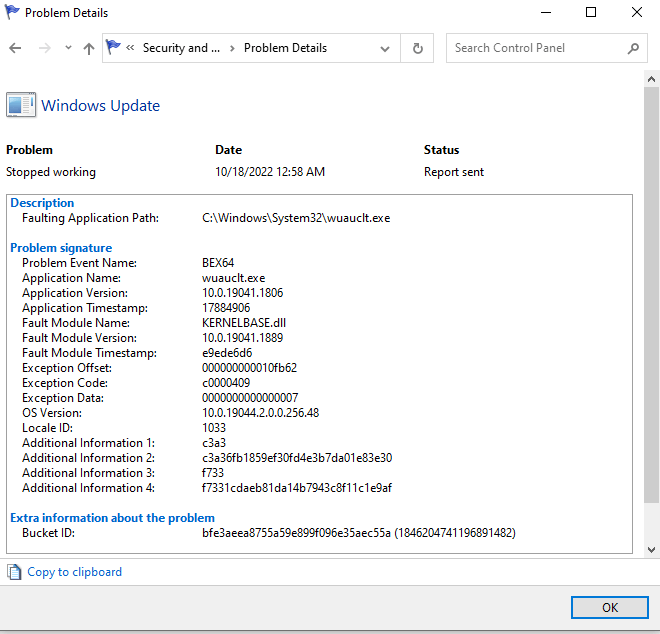Screen dimensions: 660x634
Task: Select the exception code c0000409
Action: point(226,383)
